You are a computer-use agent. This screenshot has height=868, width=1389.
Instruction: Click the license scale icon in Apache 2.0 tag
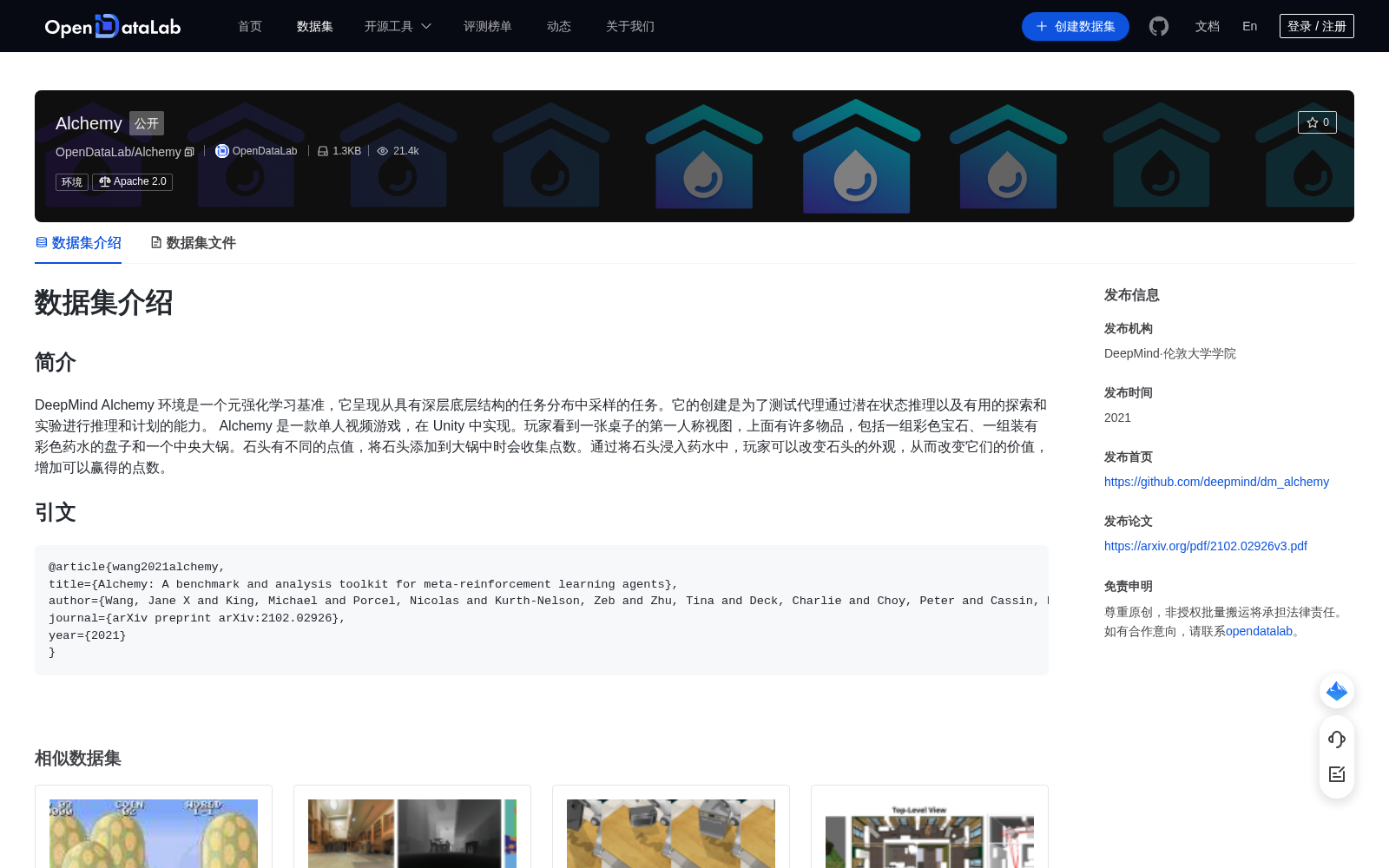105,181
